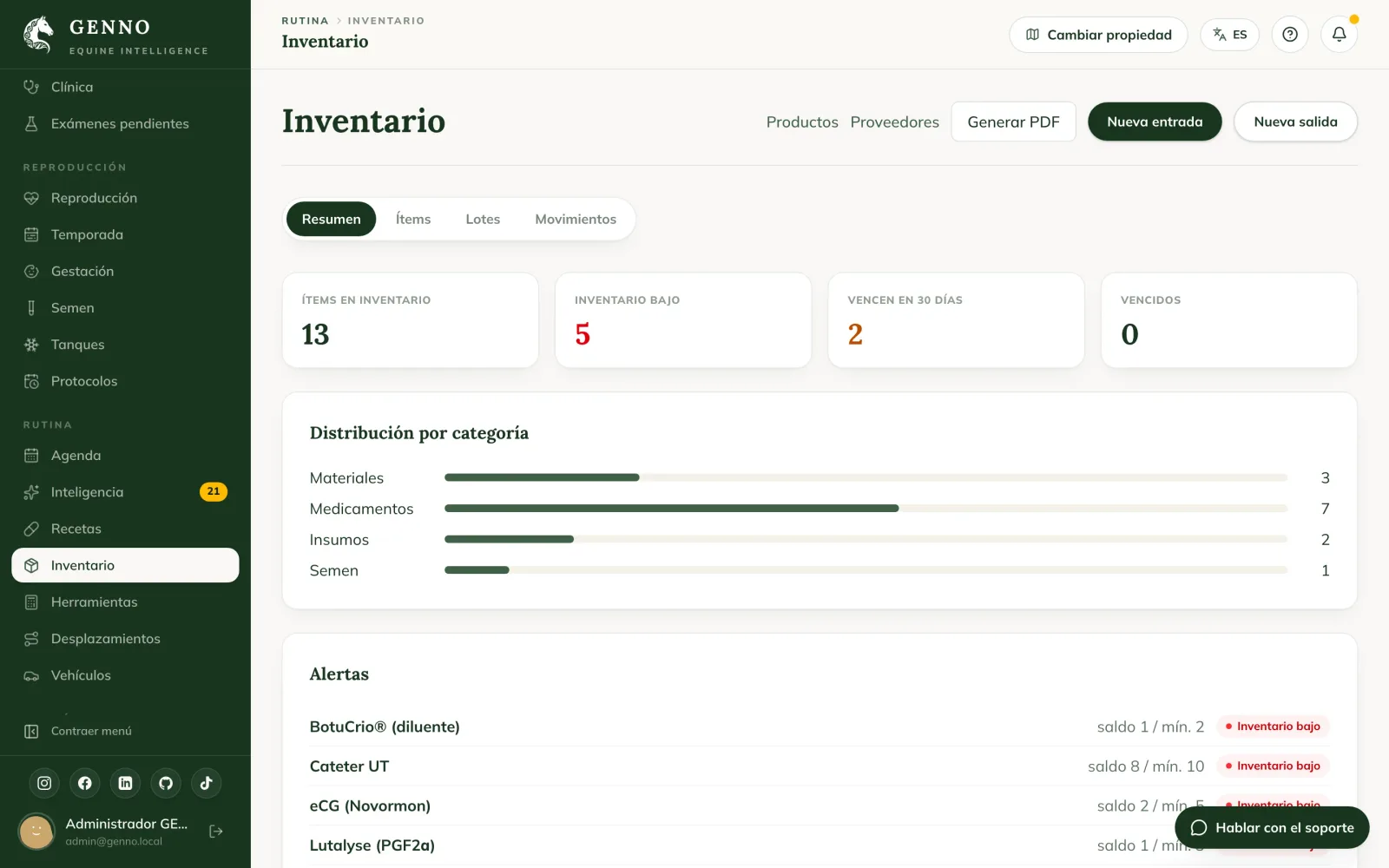Screen dimensions: 1389x868
Task: Click the administrator avatar picture
Action: click(x=36, y=832)
